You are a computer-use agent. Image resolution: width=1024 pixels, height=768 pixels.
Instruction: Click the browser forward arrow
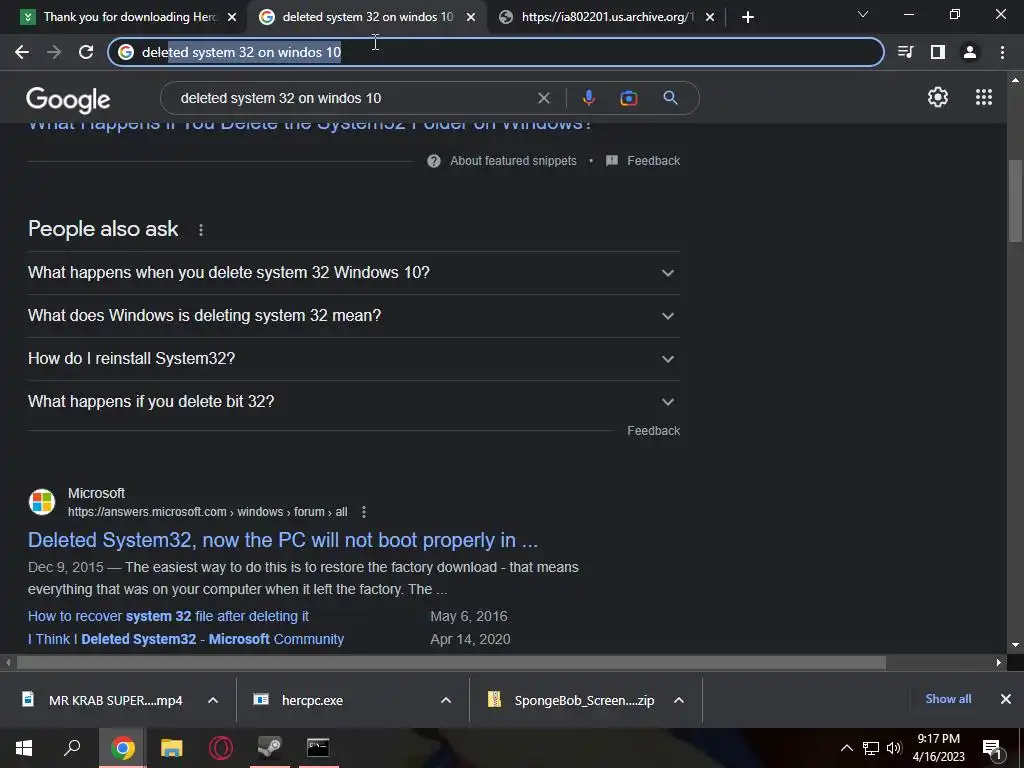click(x=54, y=52)
